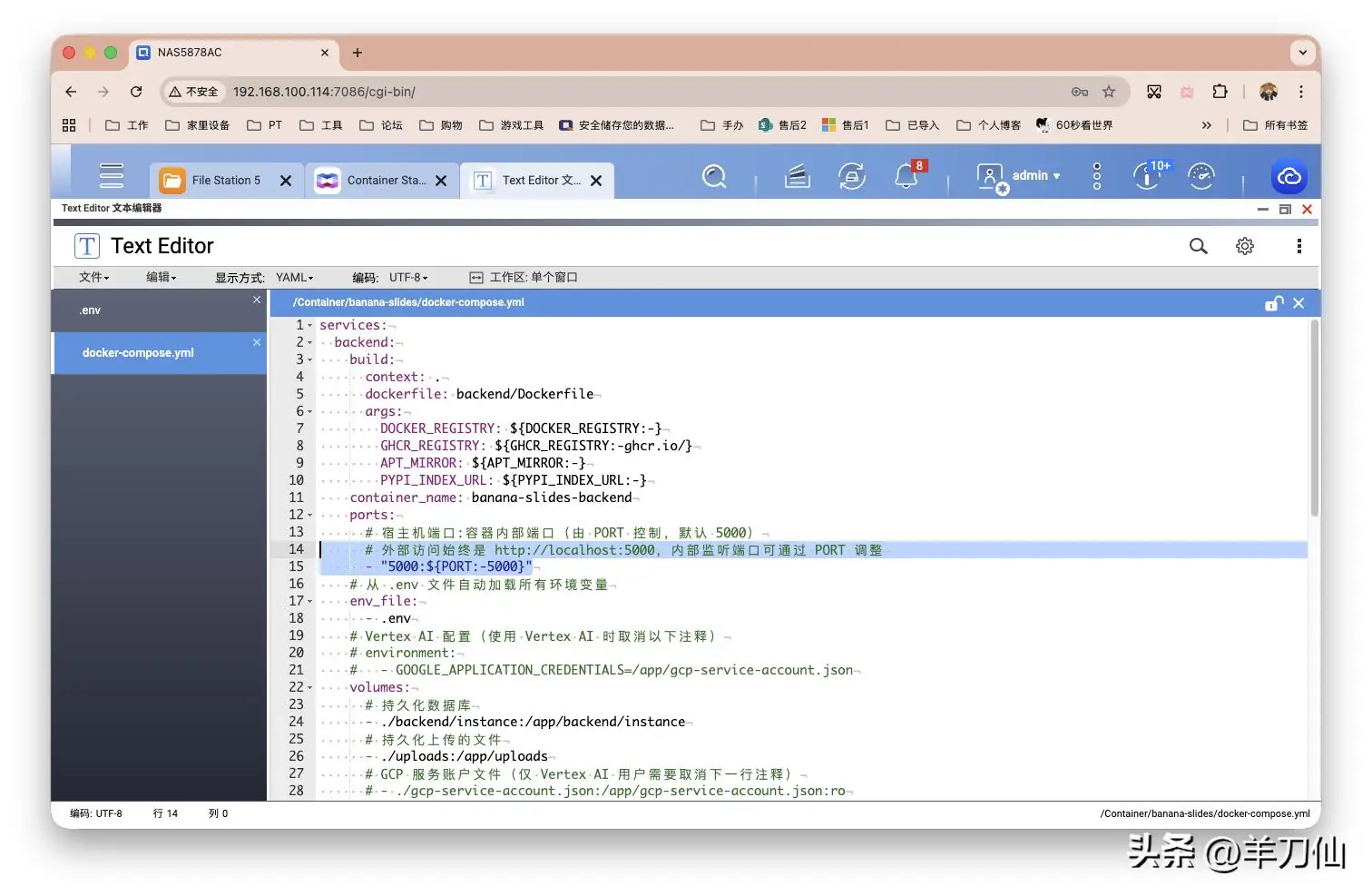Open 60秒看世界 bookmark

1074,125
